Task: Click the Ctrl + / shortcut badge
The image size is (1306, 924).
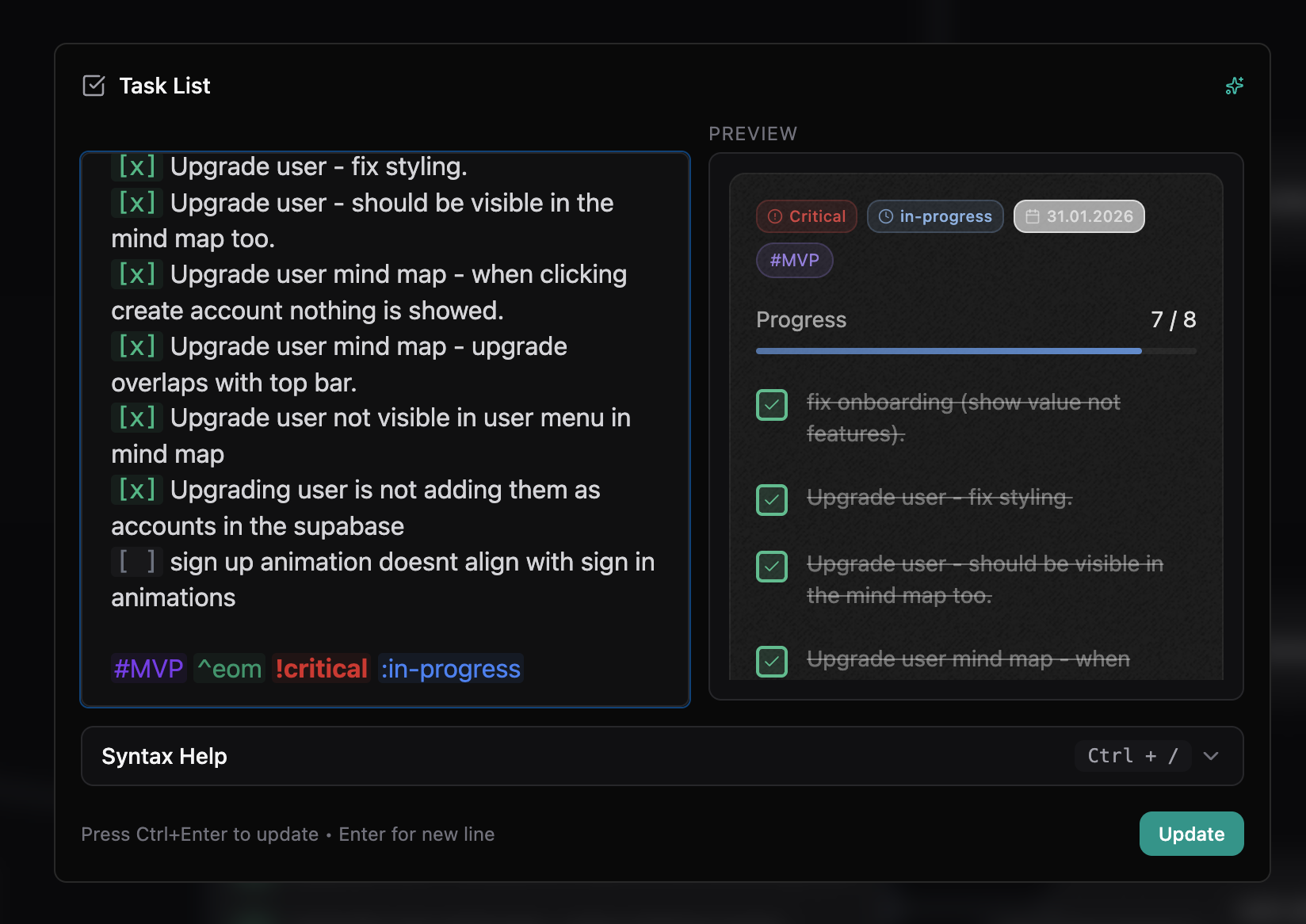Action: tap(1132, 755)
